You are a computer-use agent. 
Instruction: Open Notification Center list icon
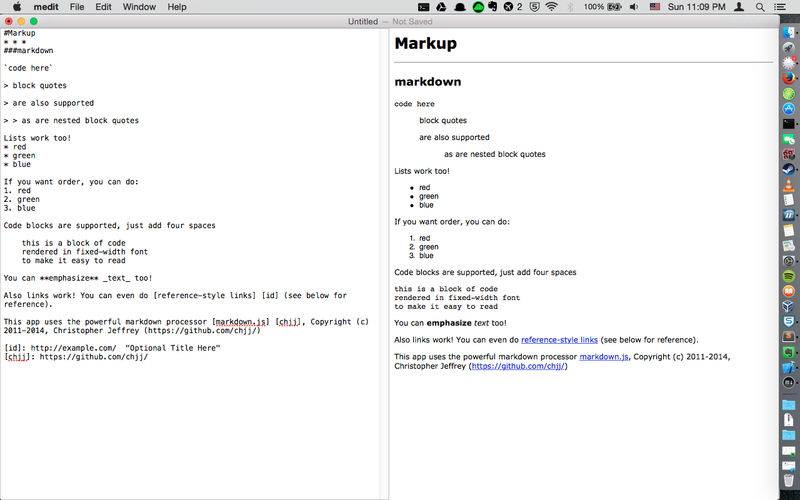click(780, 7)
